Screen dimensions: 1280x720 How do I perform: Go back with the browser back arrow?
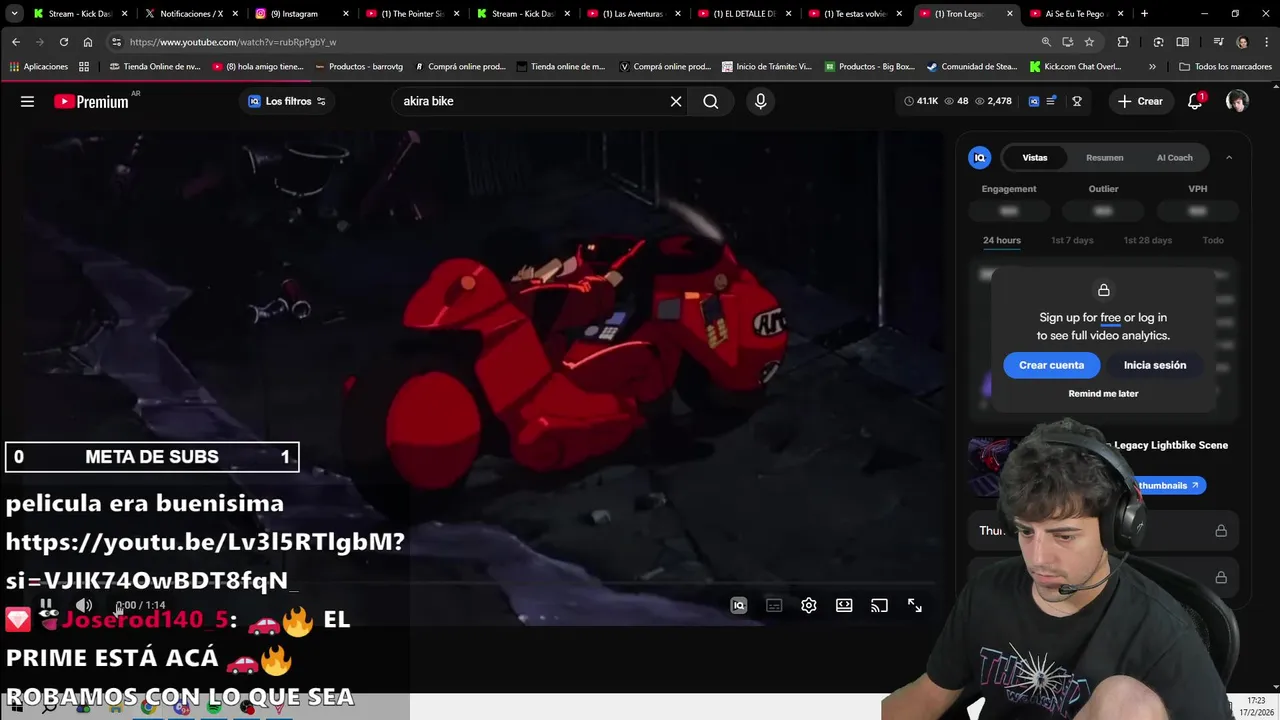[x=16, y=42]
